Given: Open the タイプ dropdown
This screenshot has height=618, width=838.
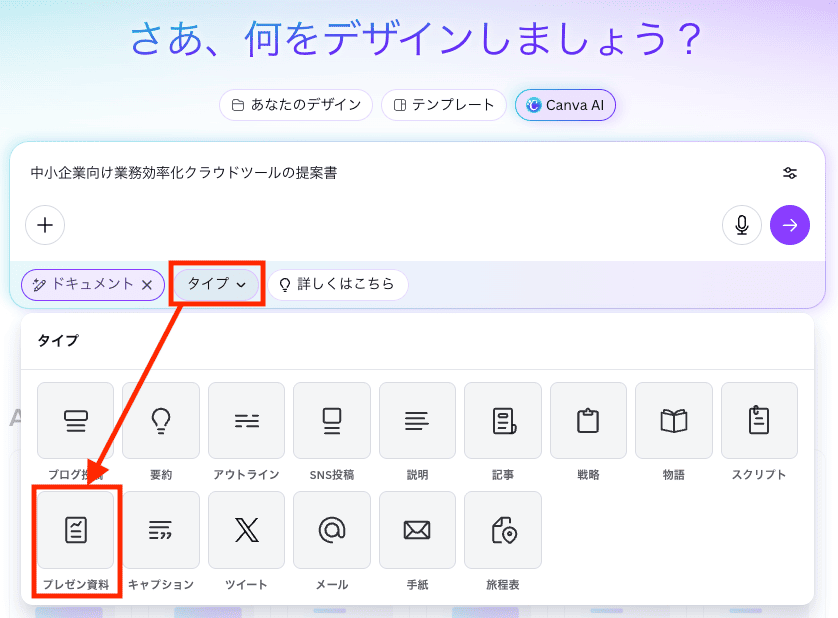Looking at the screenshot, I should pos(216,284).
